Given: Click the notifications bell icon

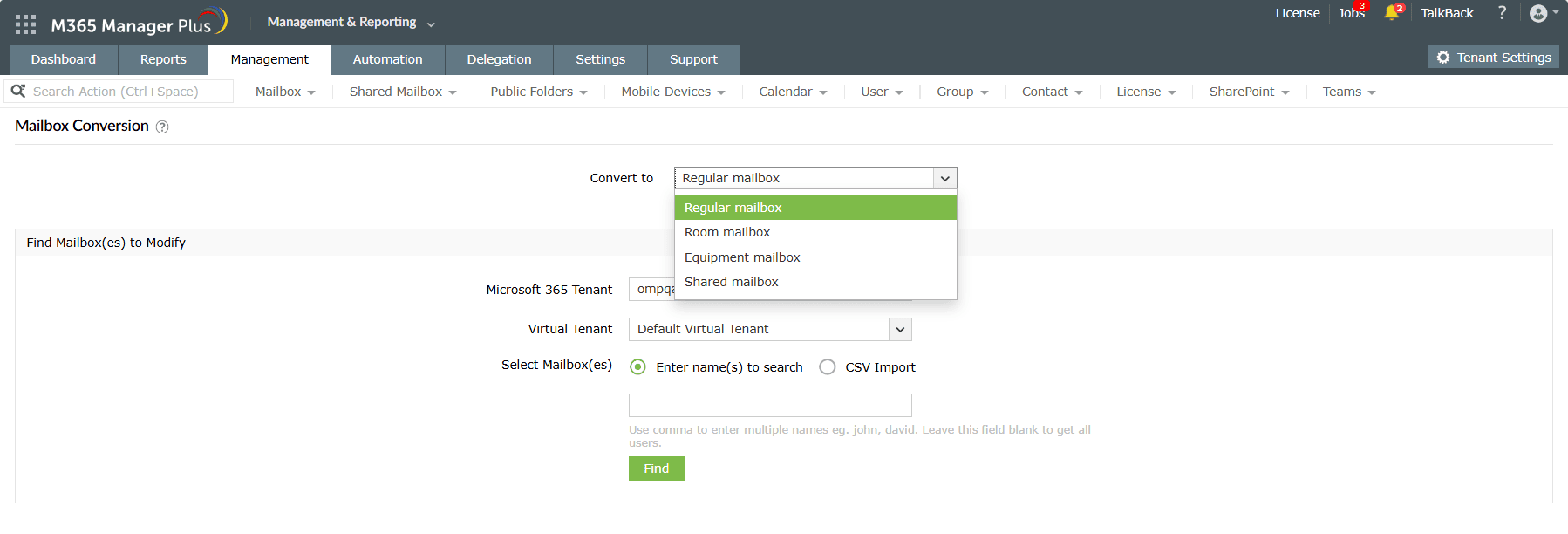Looking at the screenshot, I should tap(1391, 12).
